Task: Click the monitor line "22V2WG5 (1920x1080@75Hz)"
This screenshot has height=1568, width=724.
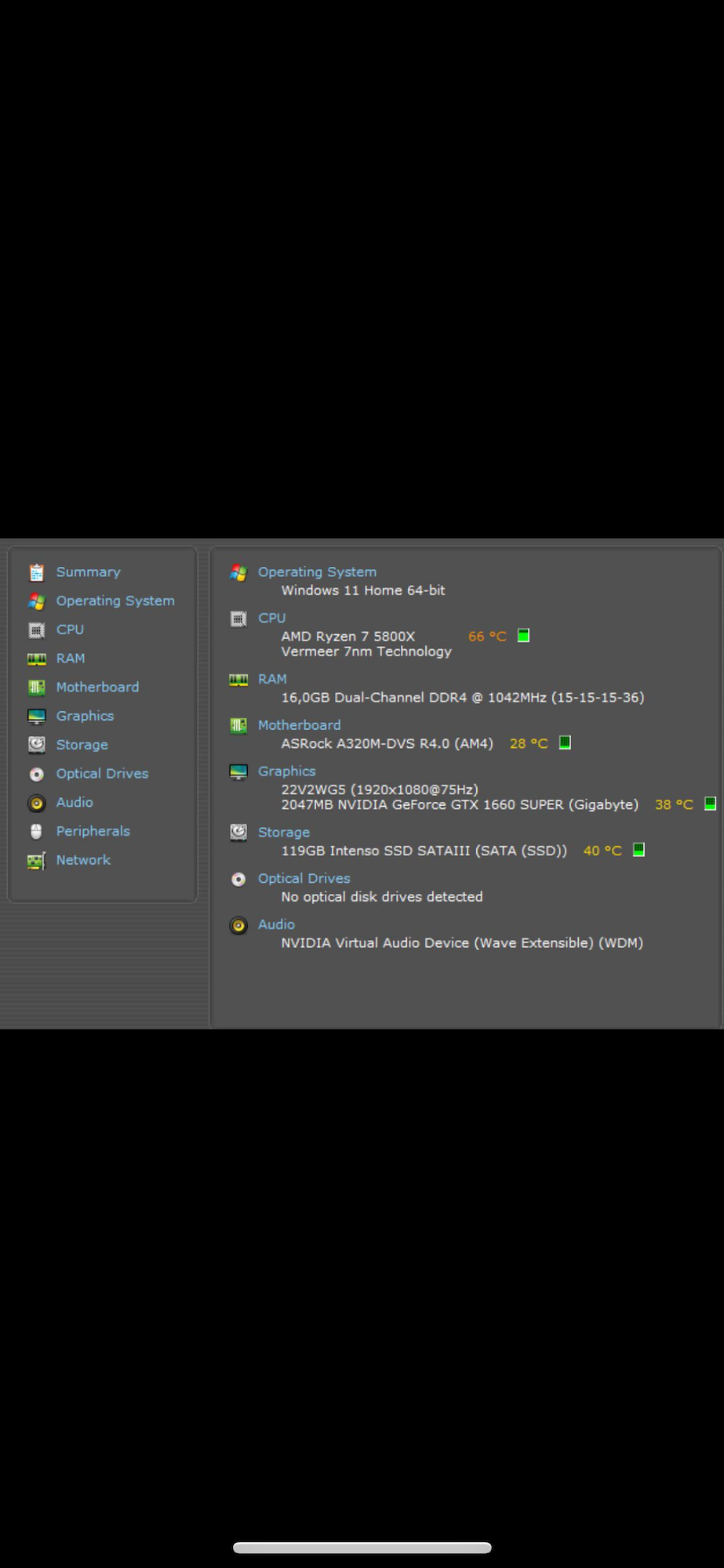Action: pos(380,789)
